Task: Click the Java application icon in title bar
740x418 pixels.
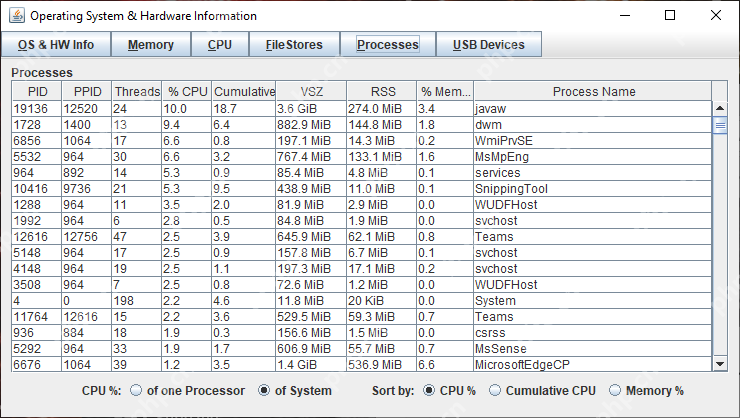Action: pyautogui.click(x=15, y=16)
